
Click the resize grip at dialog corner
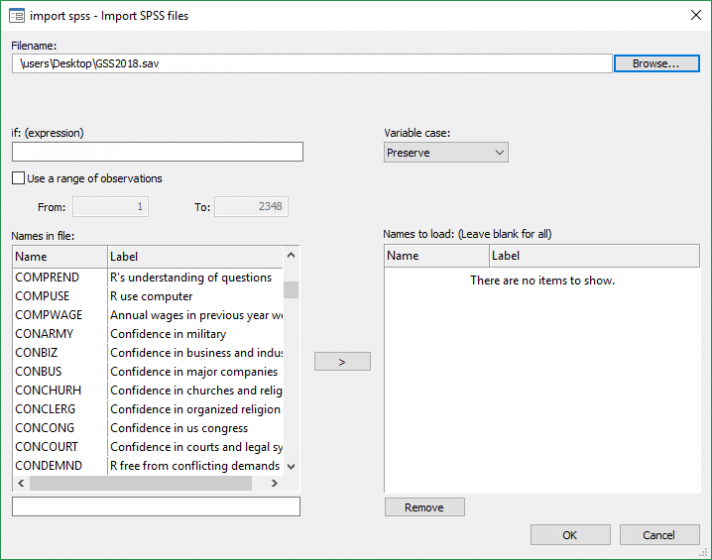(x=704, y=552)
